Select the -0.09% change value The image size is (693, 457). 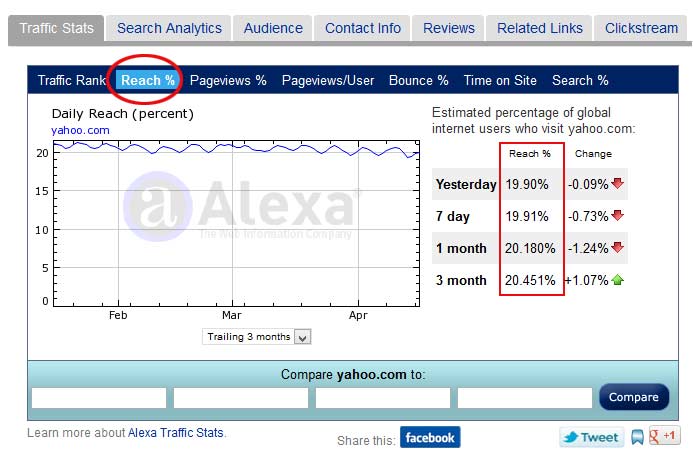pyautogui.click(x=588, y=184)
